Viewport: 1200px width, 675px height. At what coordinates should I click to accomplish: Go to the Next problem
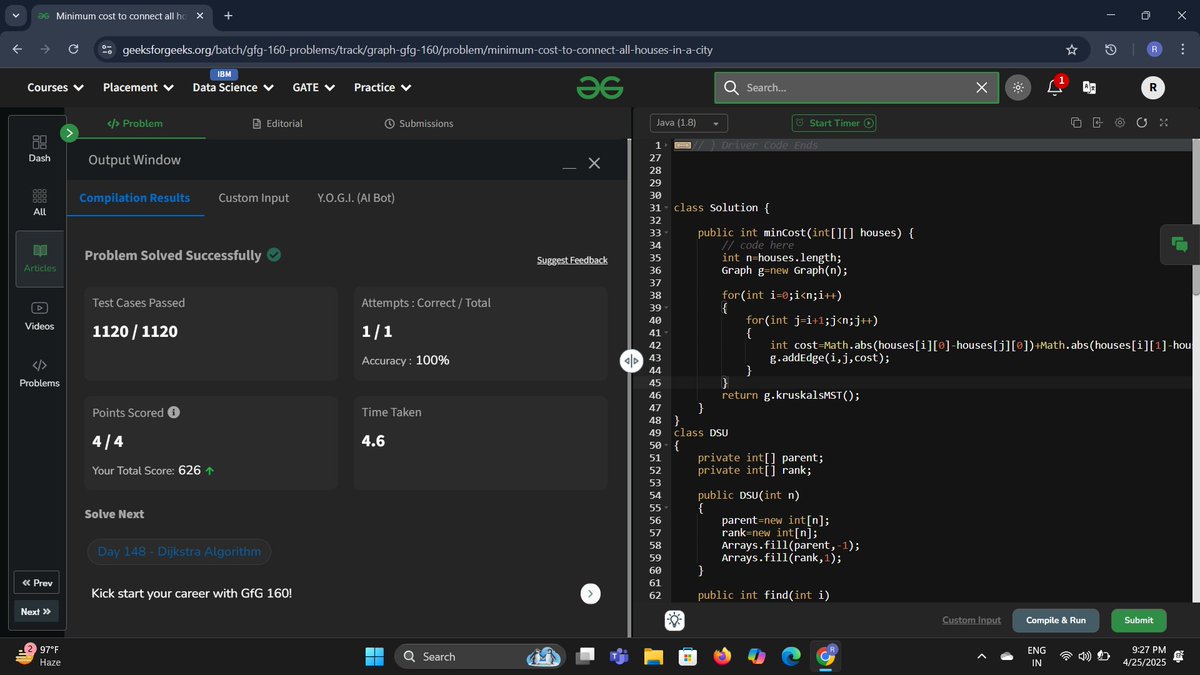click(36, 611)
